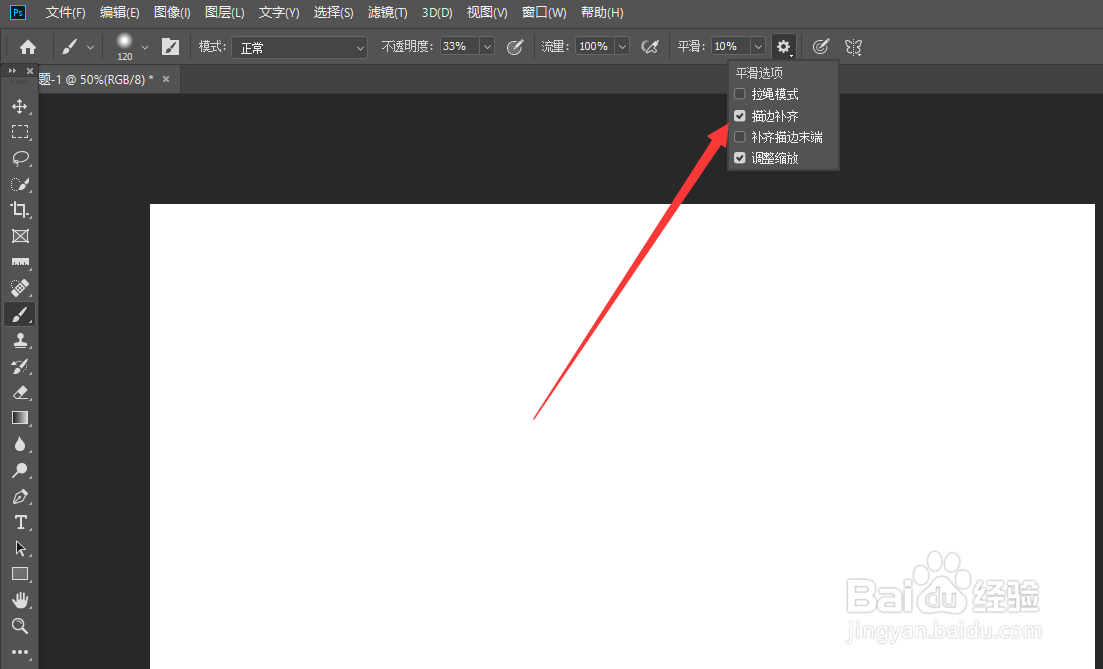Open the brush preset picker arrow
The height and width of the screenshot is (669, 1103).
click(144, 48)
